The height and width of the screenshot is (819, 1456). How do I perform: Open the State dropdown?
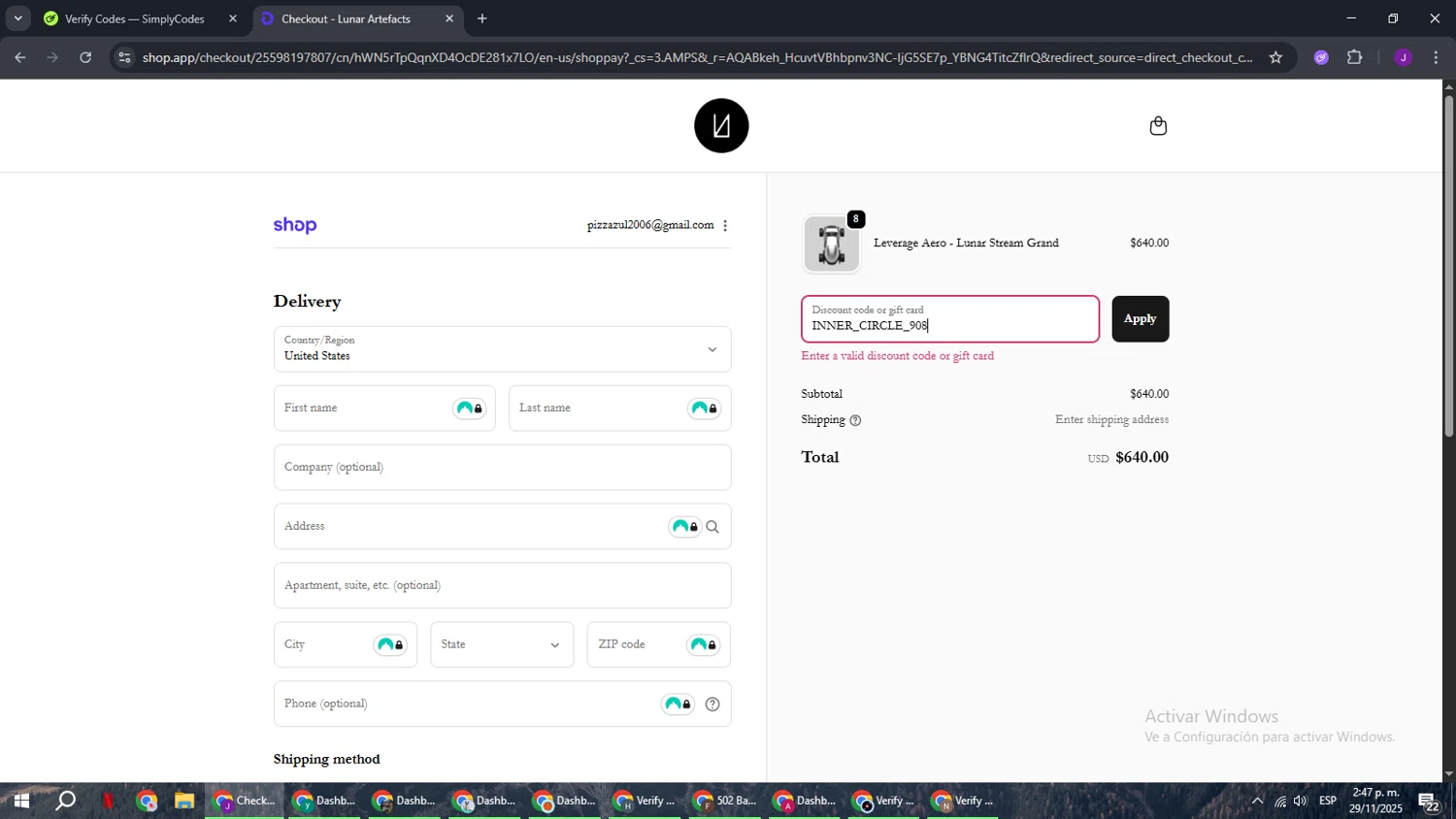tap(502, 645)
